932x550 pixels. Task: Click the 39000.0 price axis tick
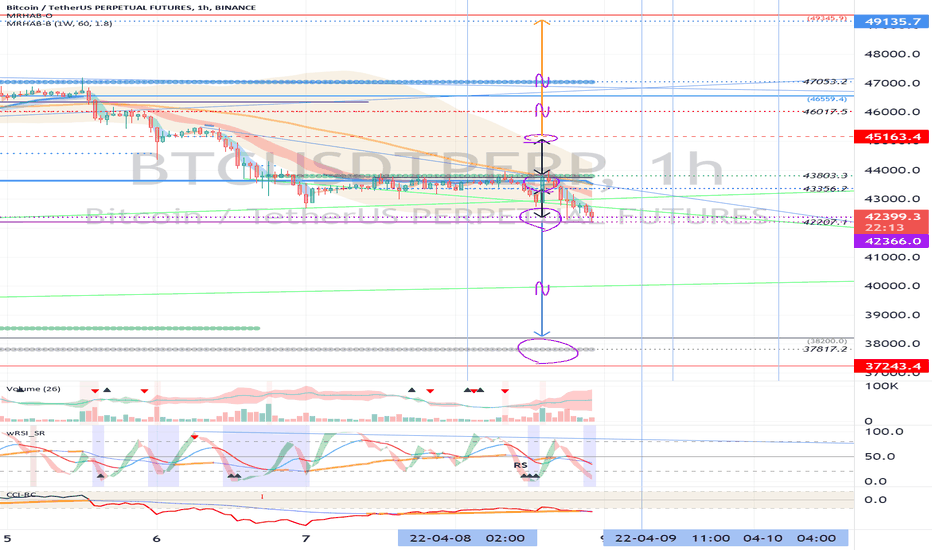[x=892, y=315]
